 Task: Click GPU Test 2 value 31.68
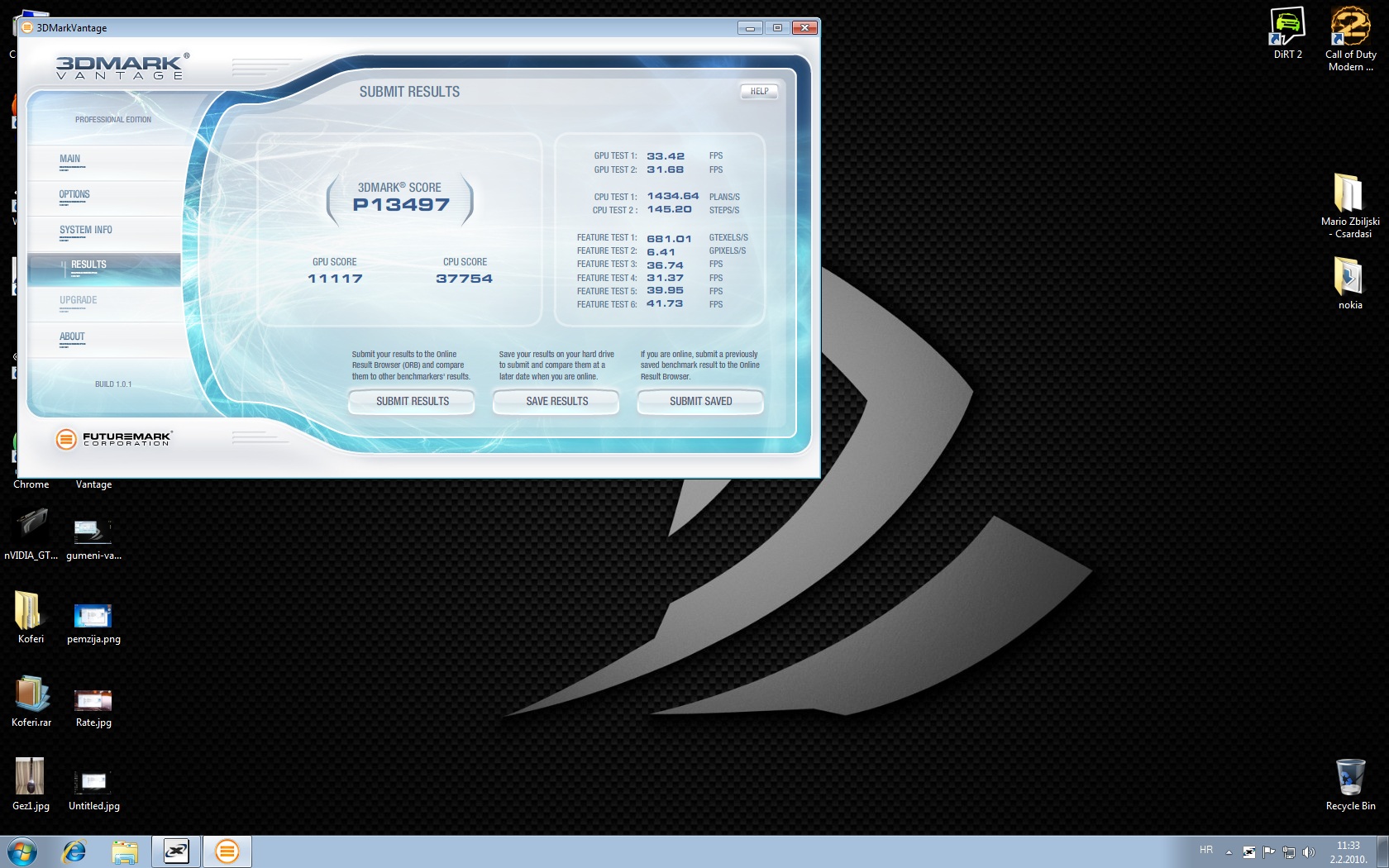(x=666, y=169)
